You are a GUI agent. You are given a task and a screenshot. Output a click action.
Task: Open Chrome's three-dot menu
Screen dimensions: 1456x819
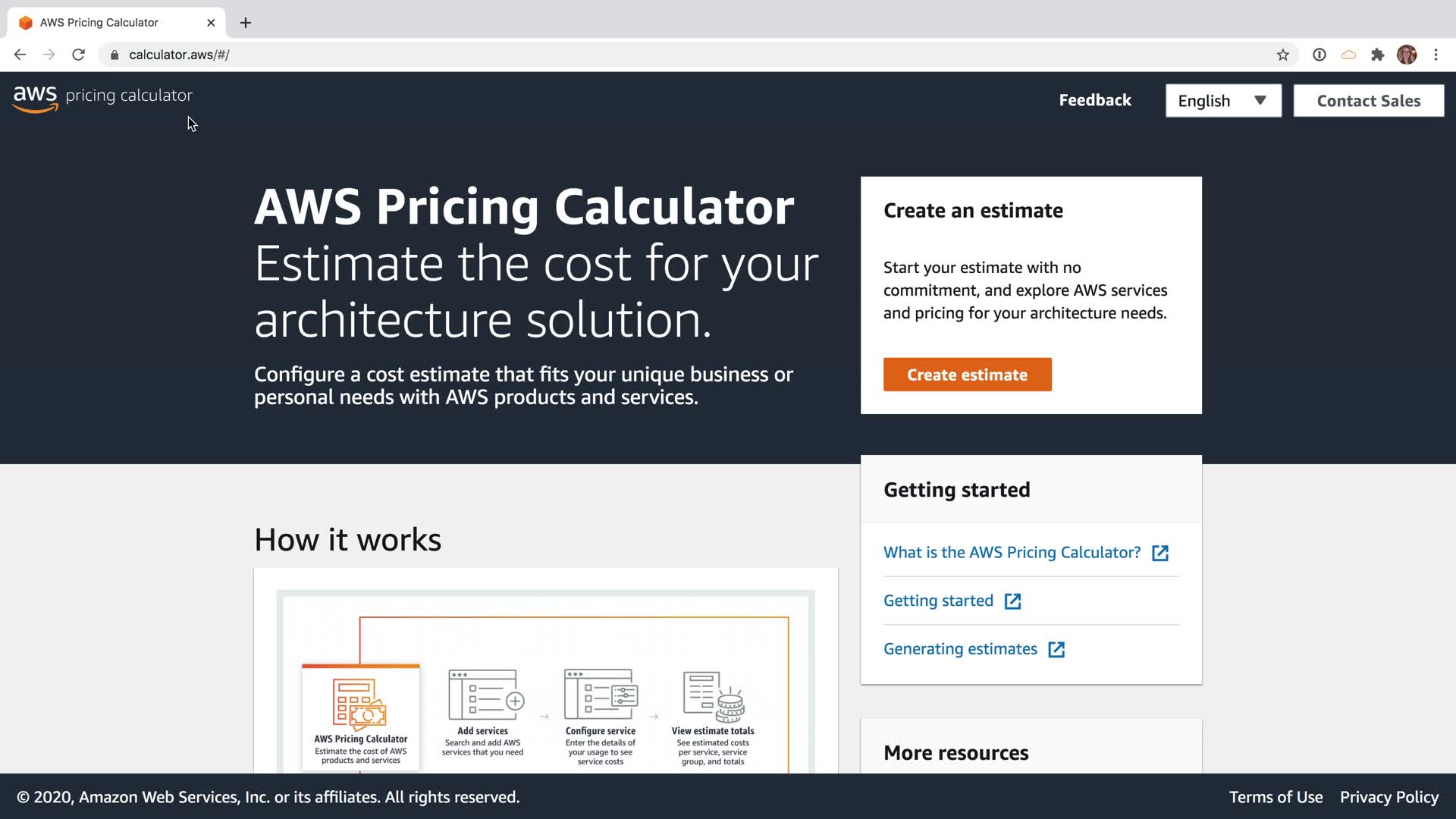click(1436, 55)
